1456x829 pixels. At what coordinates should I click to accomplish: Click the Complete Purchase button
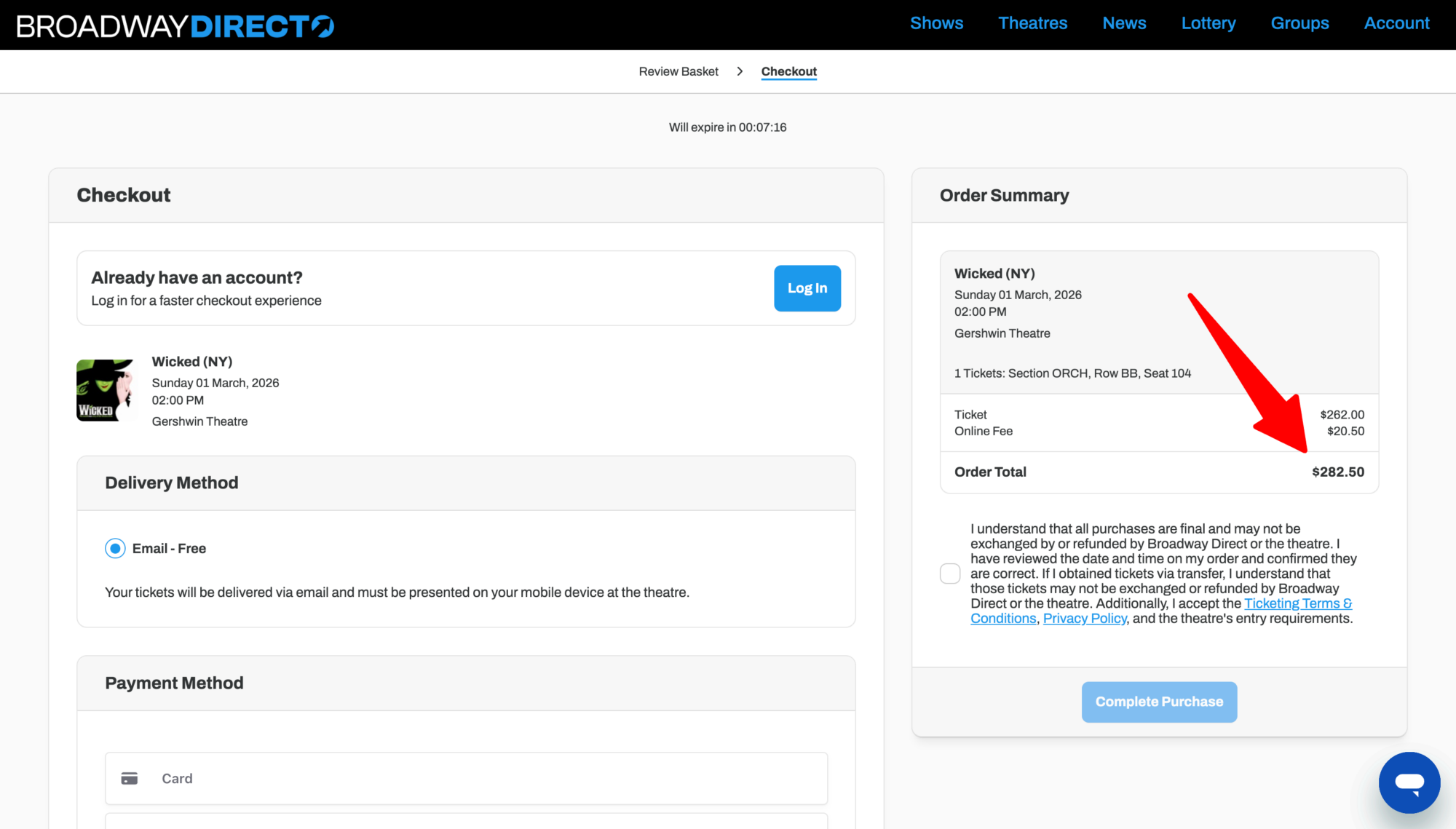[1159, 702]
